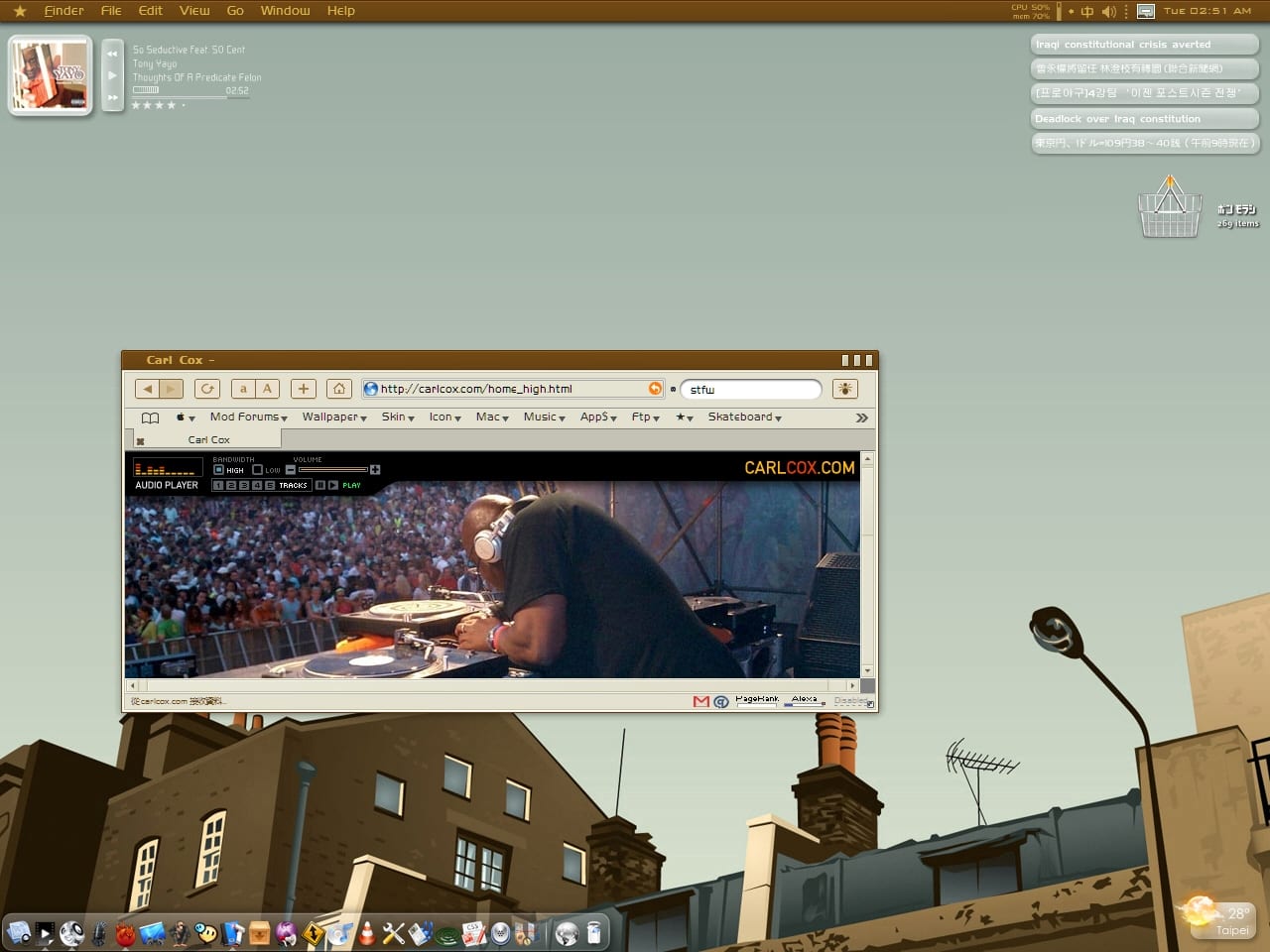Select track 3 in audio player
The height and width of the screenshot is (952, 1270).
pos(244,485)
